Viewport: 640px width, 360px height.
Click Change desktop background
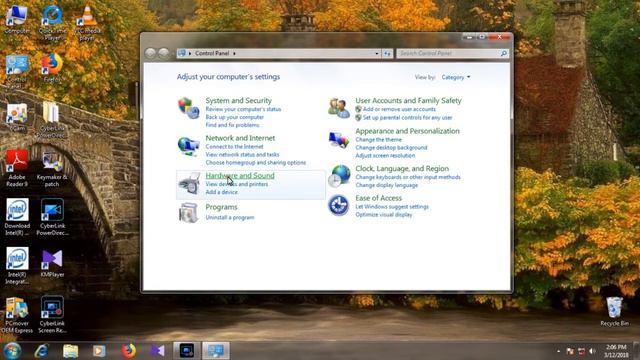pyautogui.click(x=391, y=147)
